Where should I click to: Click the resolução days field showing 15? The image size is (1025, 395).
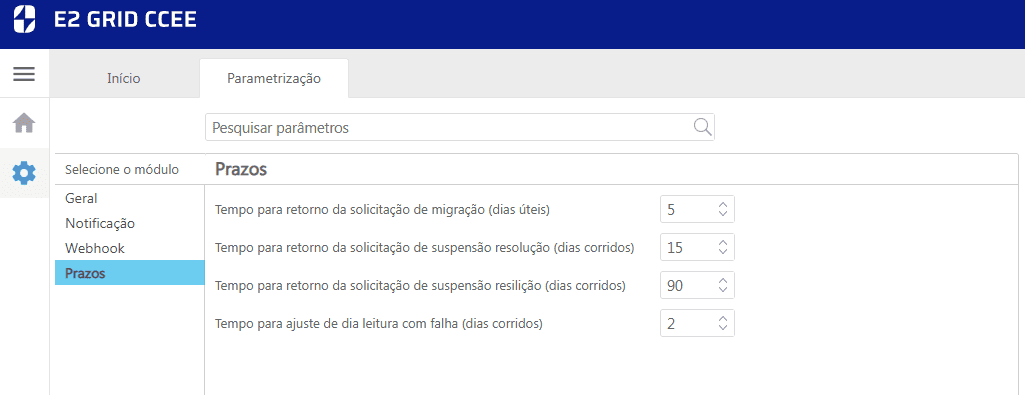point(697,247)
